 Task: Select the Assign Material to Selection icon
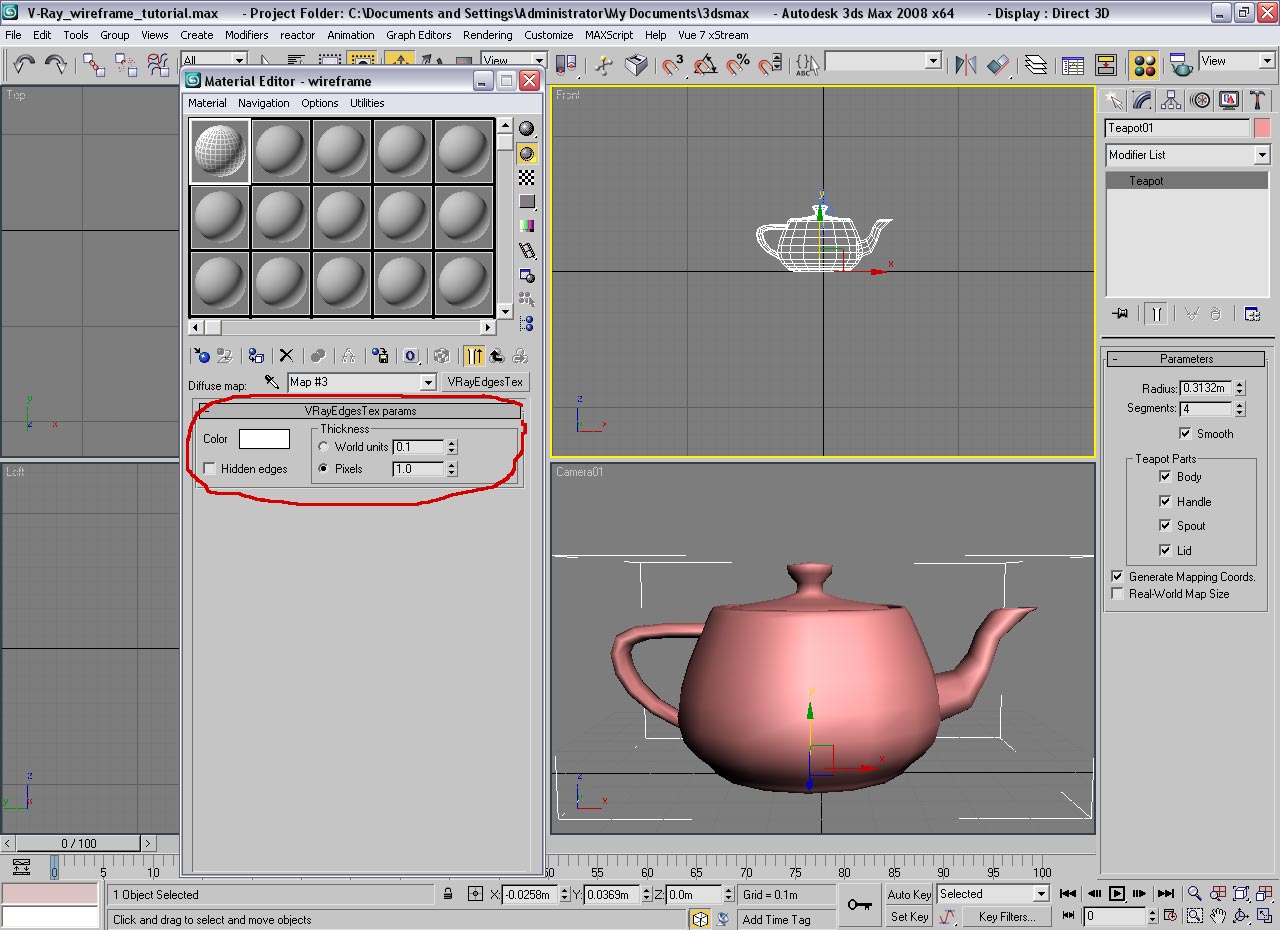(256, 355)
